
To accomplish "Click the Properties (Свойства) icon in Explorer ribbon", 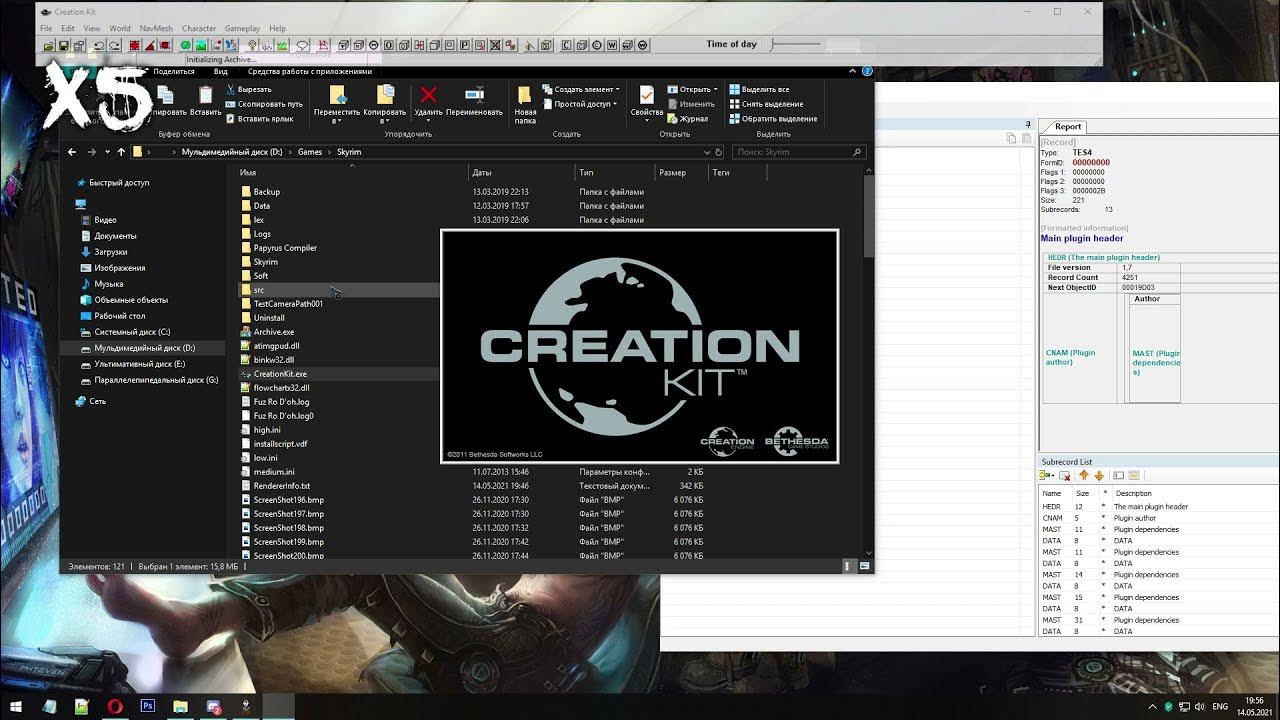I will pyautogui.click(x=647, y=95).
